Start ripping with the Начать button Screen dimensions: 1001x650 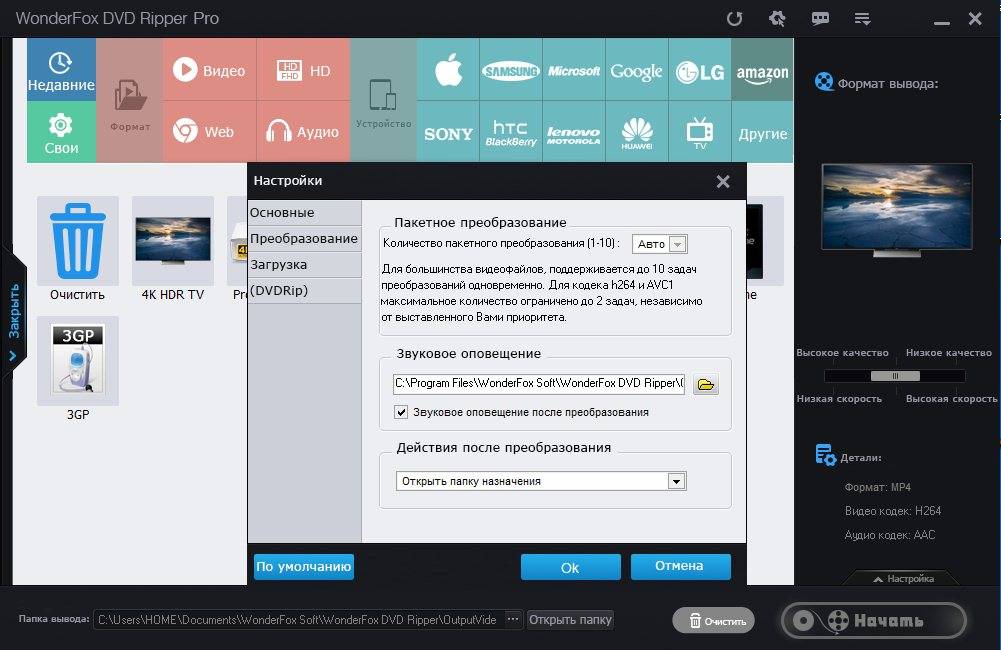click(873, 620)
